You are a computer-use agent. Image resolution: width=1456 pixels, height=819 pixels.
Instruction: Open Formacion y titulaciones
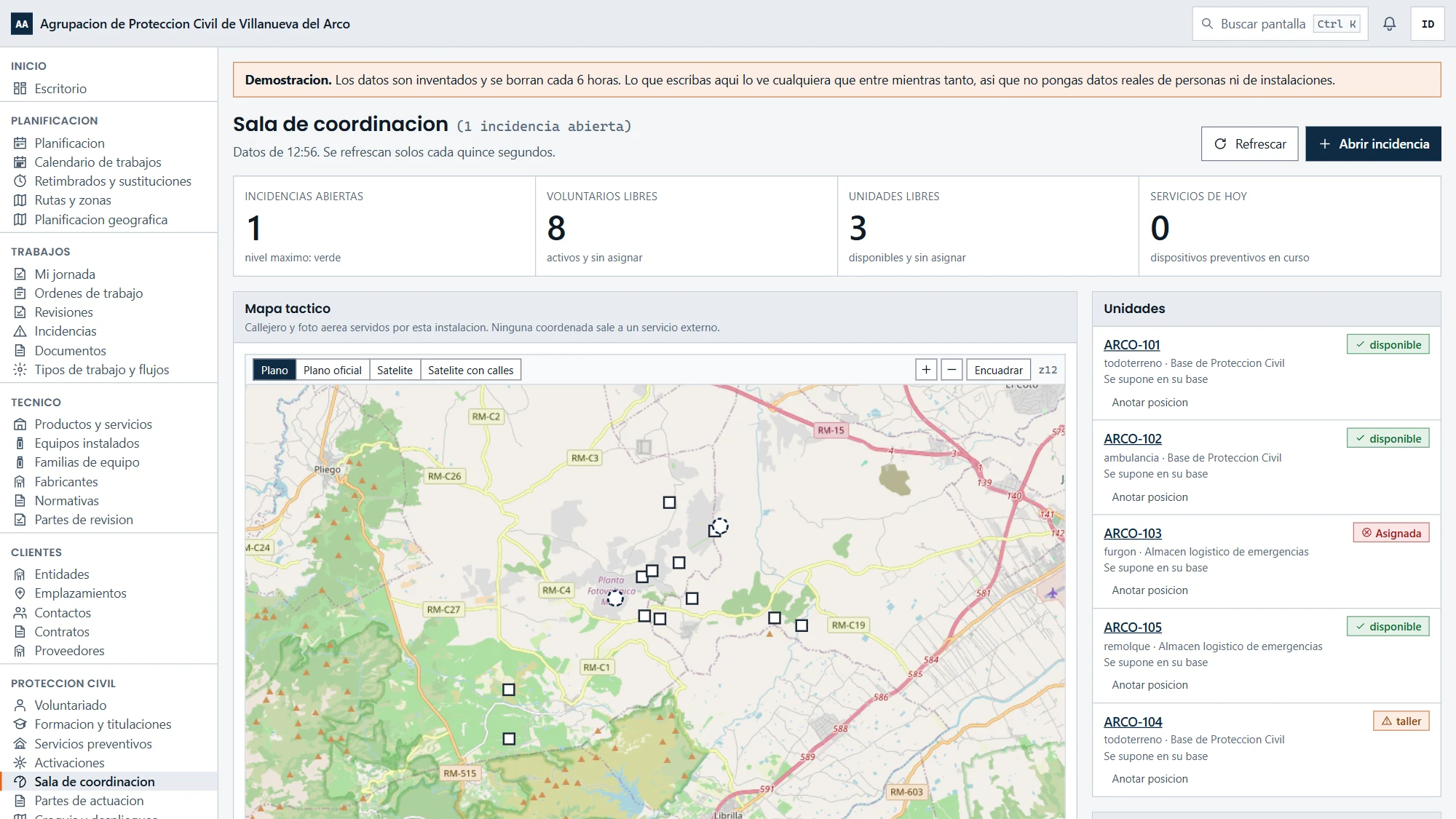[x=108, y=724]
